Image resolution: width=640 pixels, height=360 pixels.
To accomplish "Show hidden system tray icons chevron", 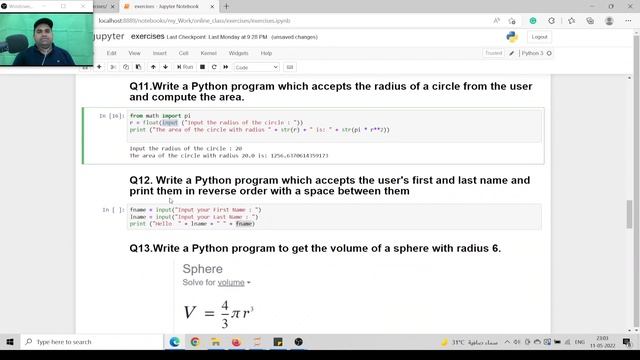I will click(507, 342).
